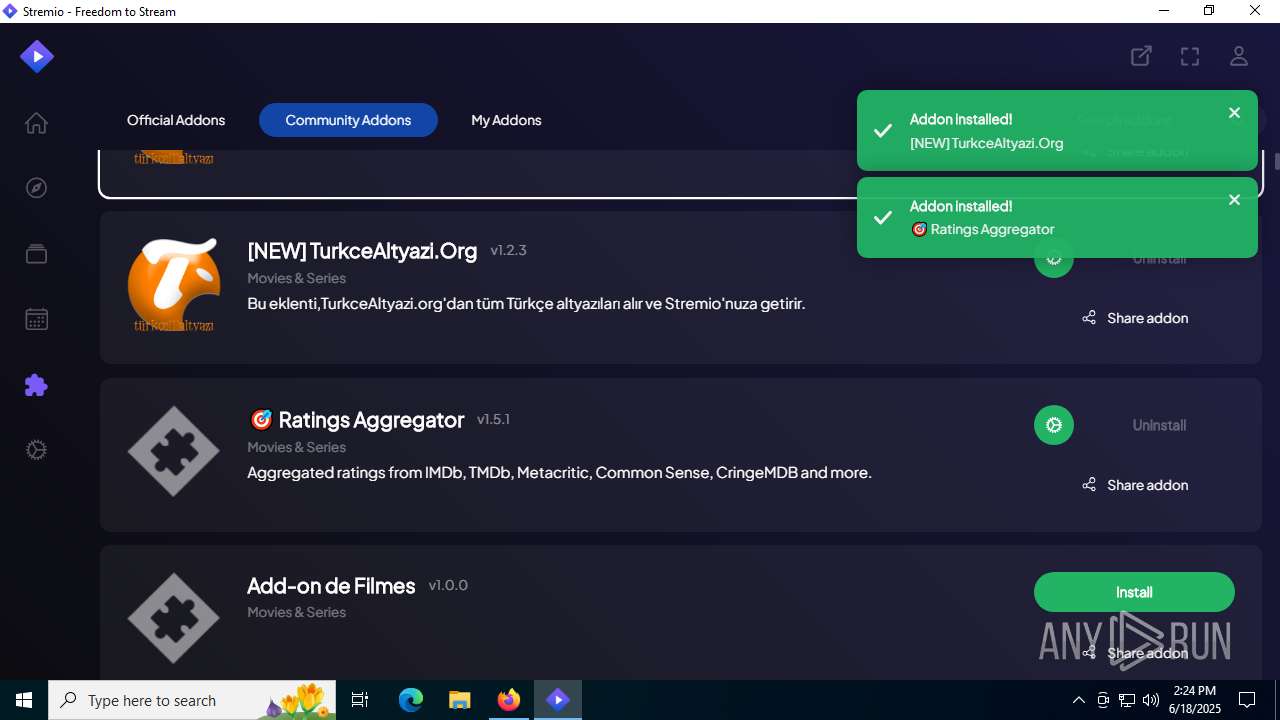This screenshot has height=720, width=1280.
Task: Click the TurkceAltyazi.Org Turkish description text
Action: point(526,303)
